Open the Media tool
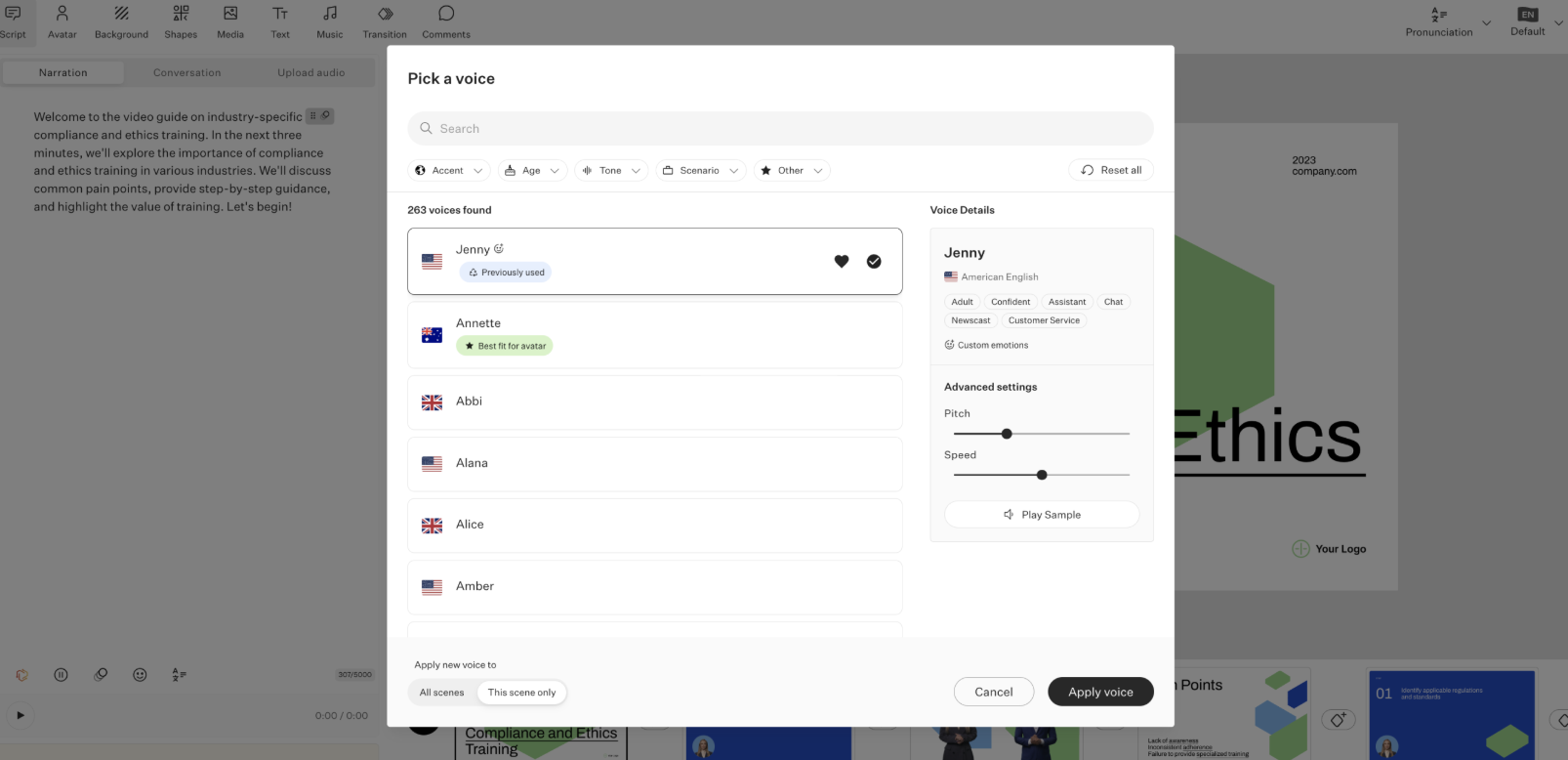1568x760 pixels. click(230, 21)
